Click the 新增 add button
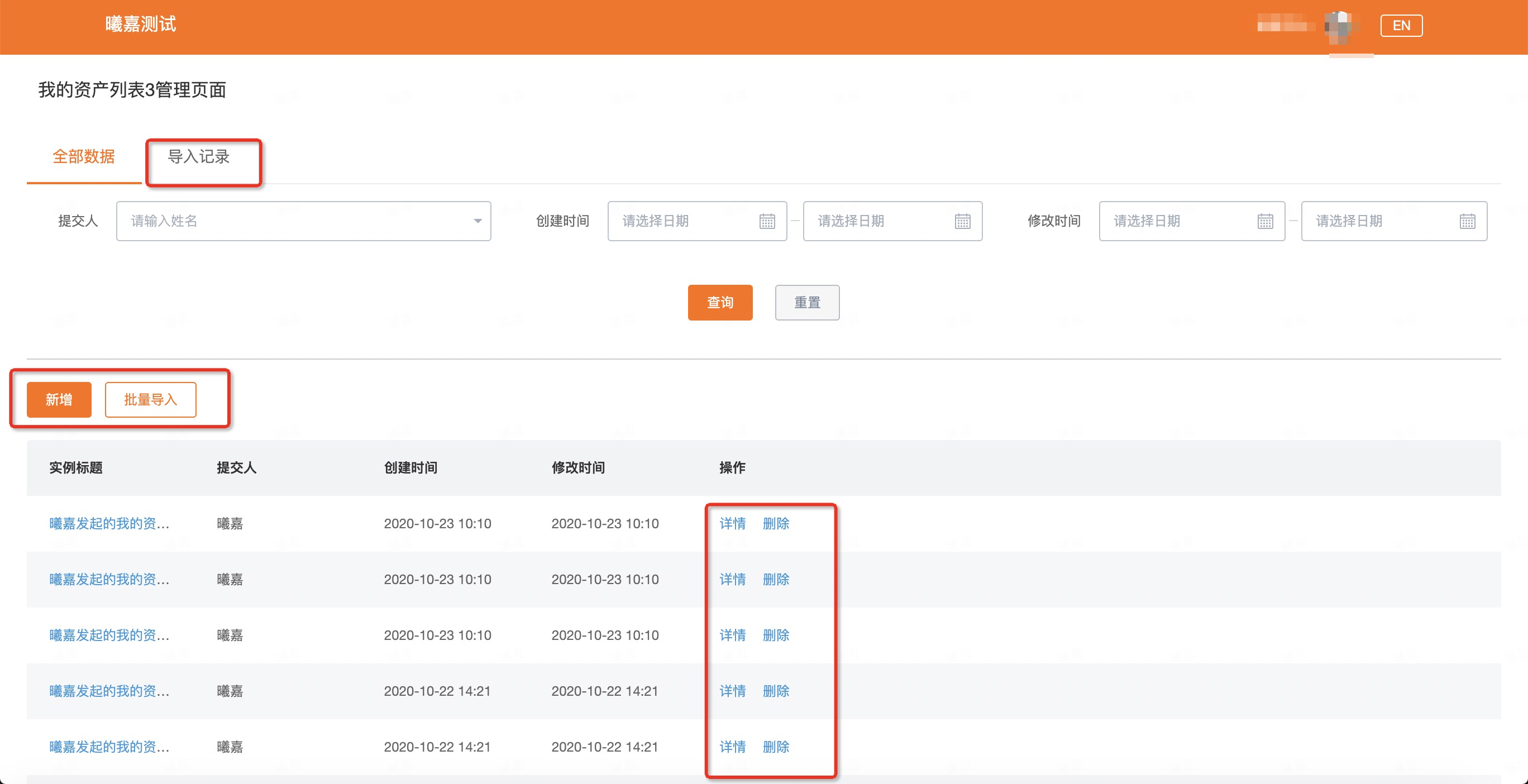 click(59, 400)
